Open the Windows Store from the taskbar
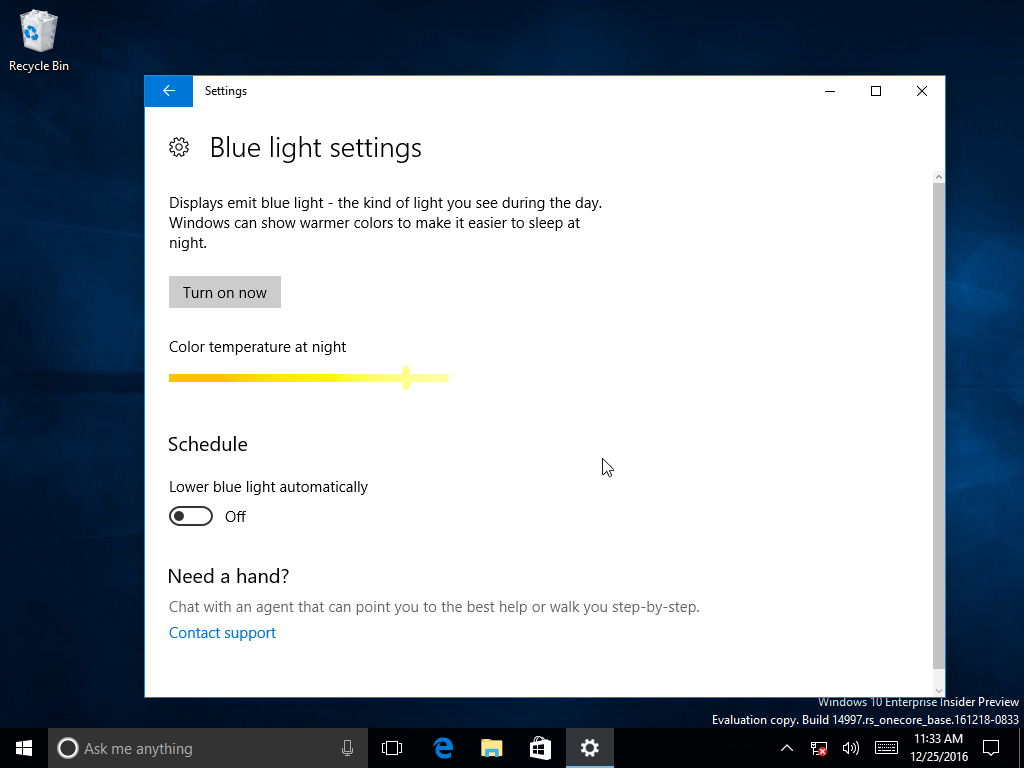This screenshot has height=768, width=1024. (540, 748)
